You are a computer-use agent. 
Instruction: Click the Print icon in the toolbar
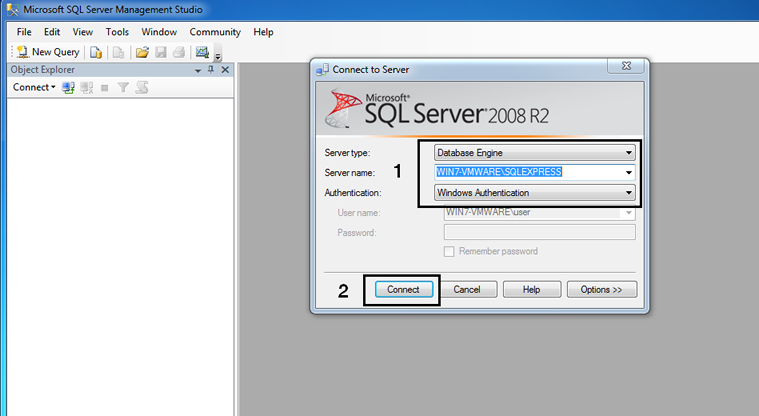pos(179,52)
